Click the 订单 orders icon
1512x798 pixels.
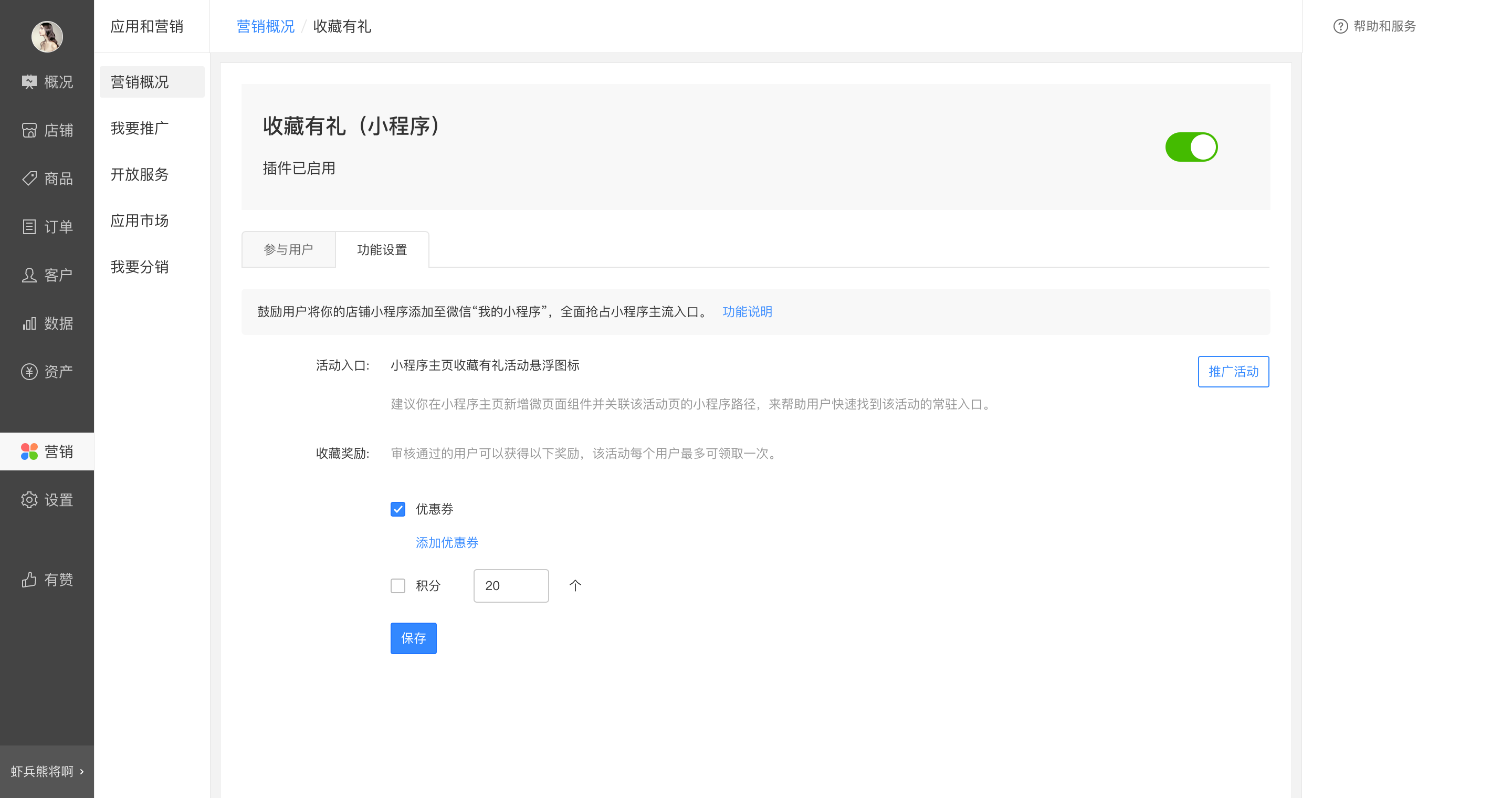coord(29,226)
